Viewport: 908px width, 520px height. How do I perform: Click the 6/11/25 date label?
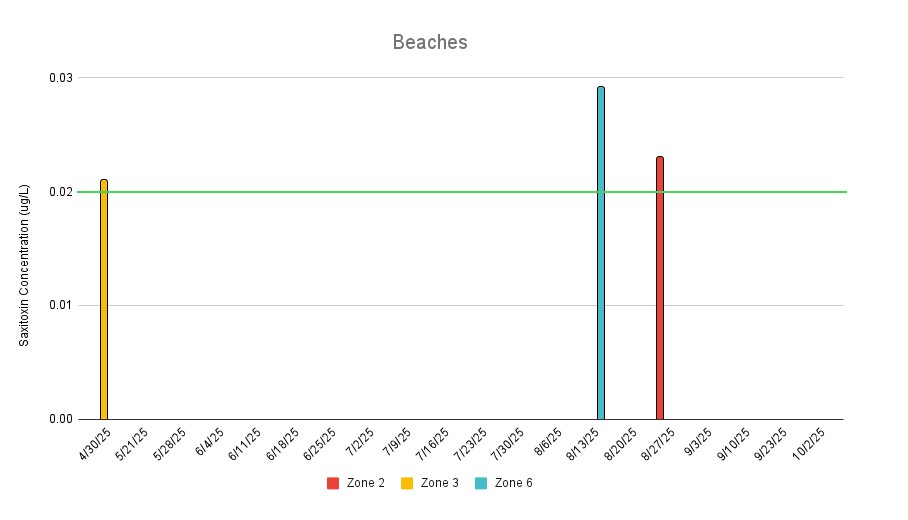click(x=245, y=443)
